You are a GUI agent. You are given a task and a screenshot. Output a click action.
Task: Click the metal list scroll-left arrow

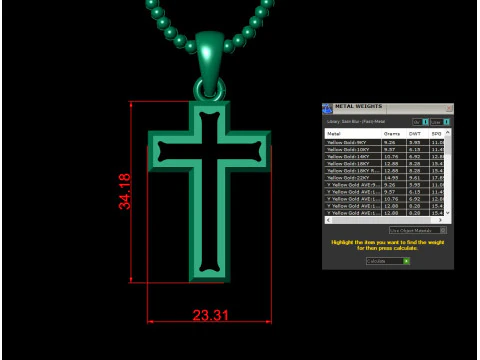(328, 220)
